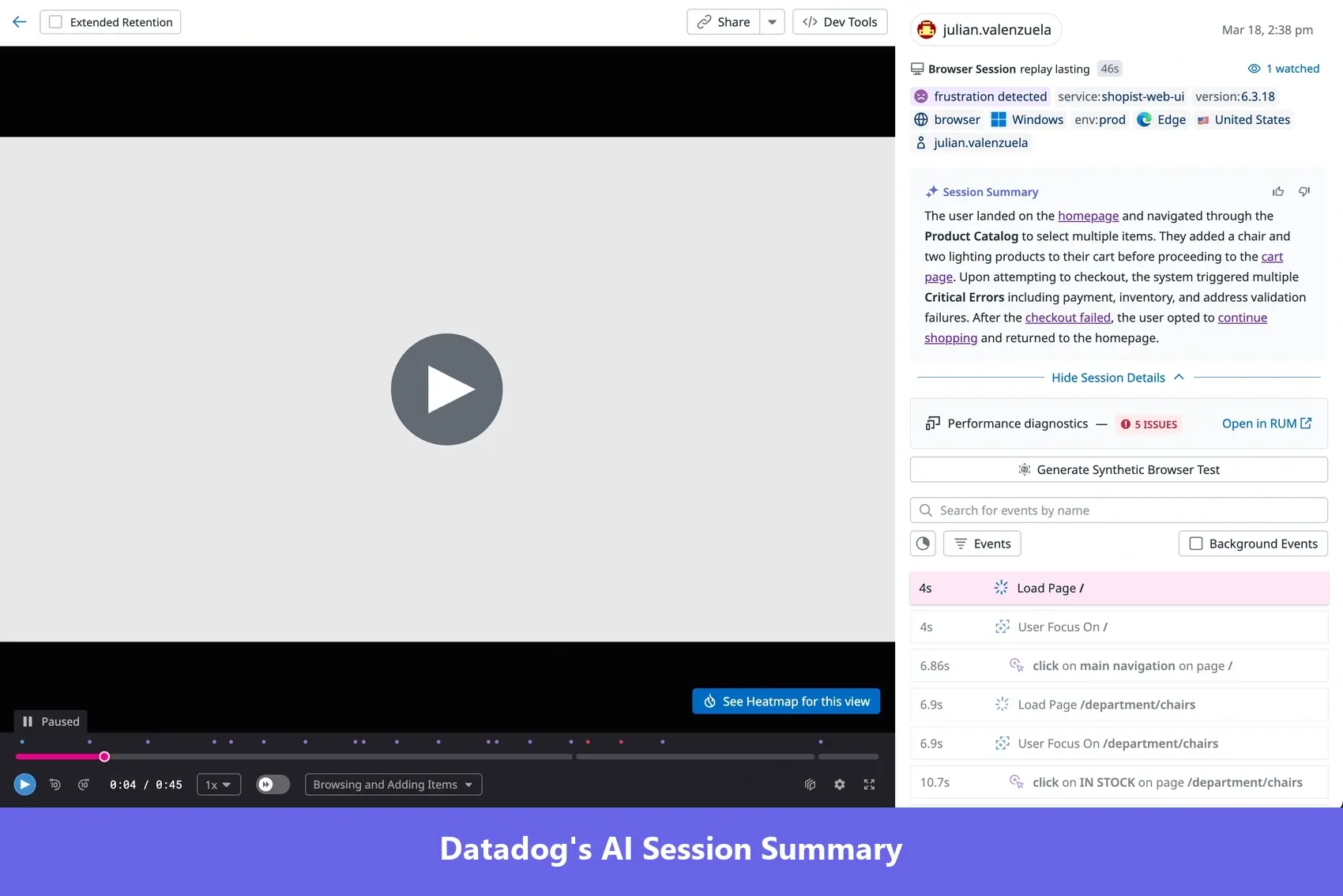Viewport: 1343px width, 896px height.
Task: Play the session replay with the big center play button
Action: (x=447, y=390)
